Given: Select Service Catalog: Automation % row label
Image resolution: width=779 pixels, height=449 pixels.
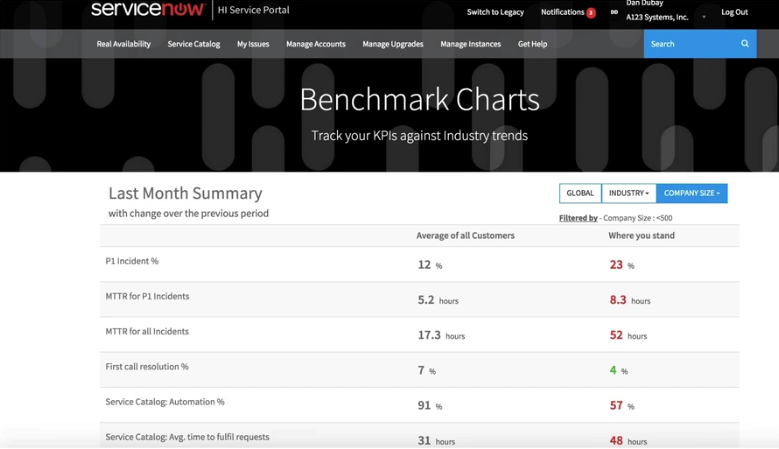Looking at the screenshot, I should pos(165,402).
